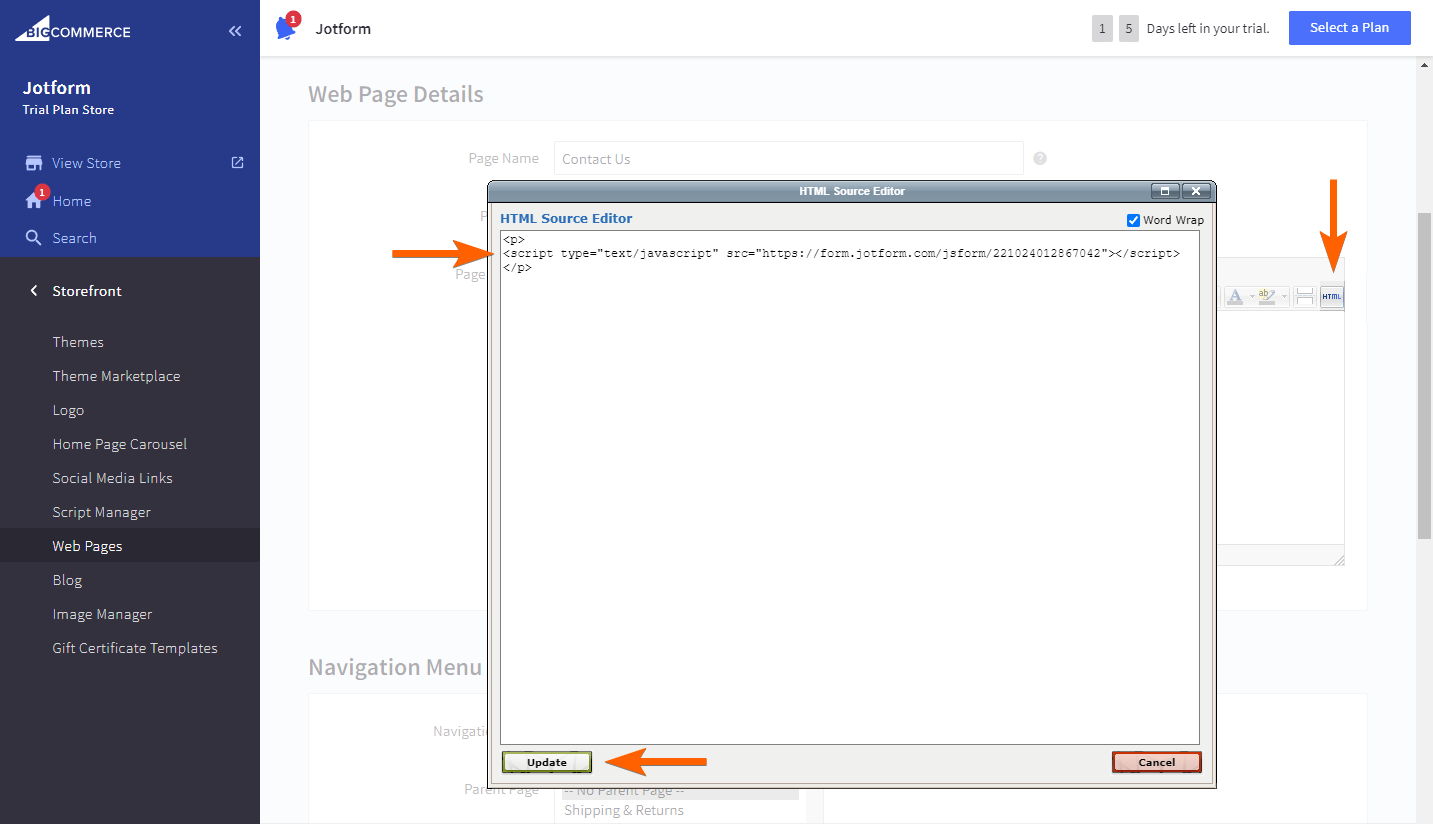Collapse the sidebar with the double-chevron icon
The height and width of the screenshot is (824, 1433).
coord(235,31)
